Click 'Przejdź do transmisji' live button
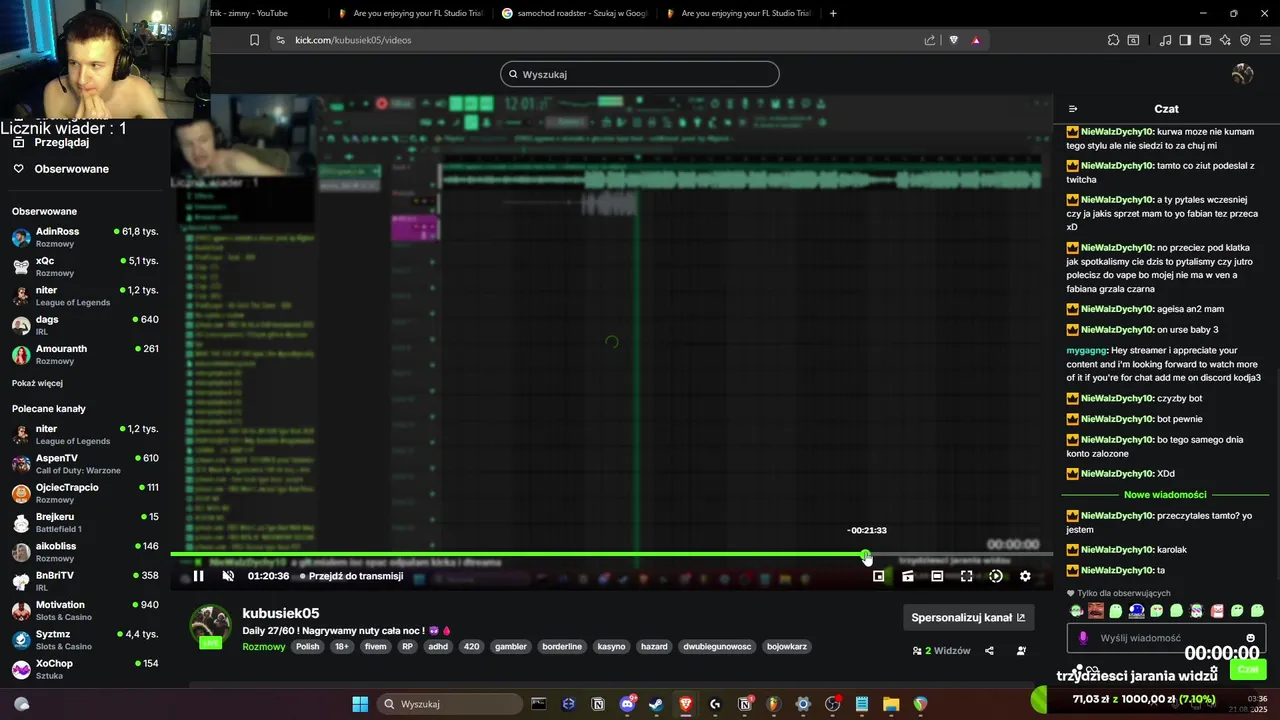 click(351, 576)
